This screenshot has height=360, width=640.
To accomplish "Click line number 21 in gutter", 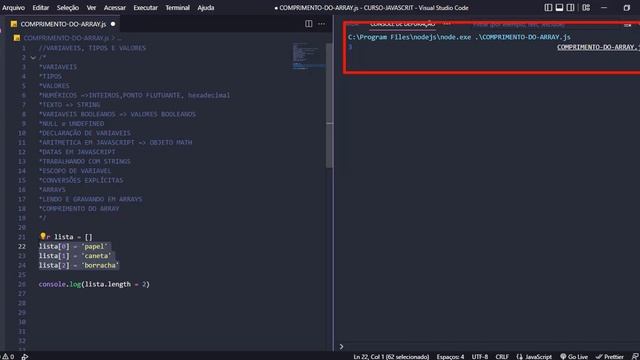I will point(22,237).
